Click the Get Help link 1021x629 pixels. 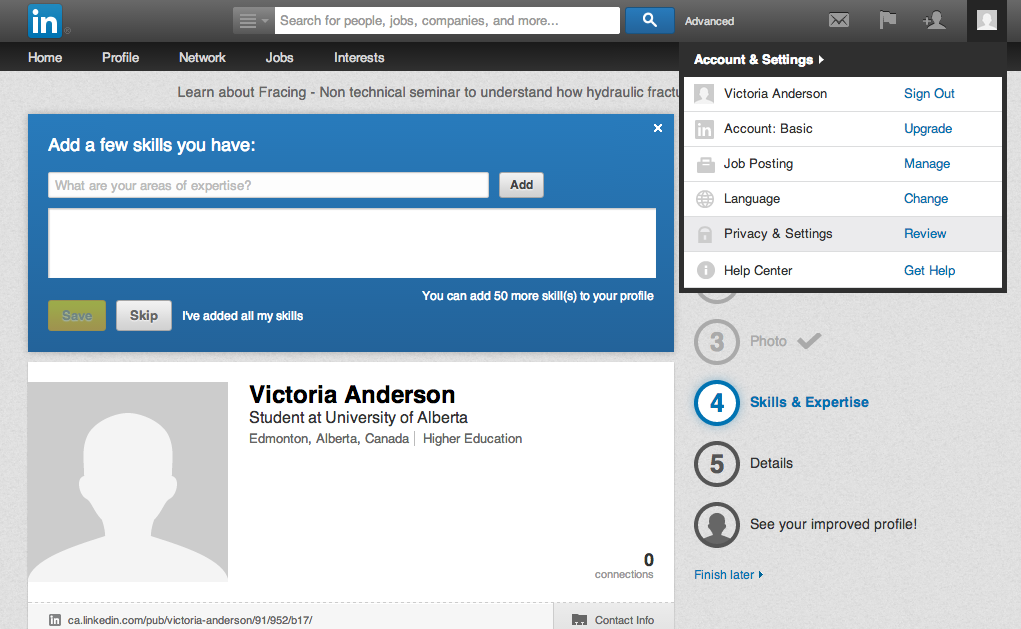pyautogui.click(x=929, y=270)
